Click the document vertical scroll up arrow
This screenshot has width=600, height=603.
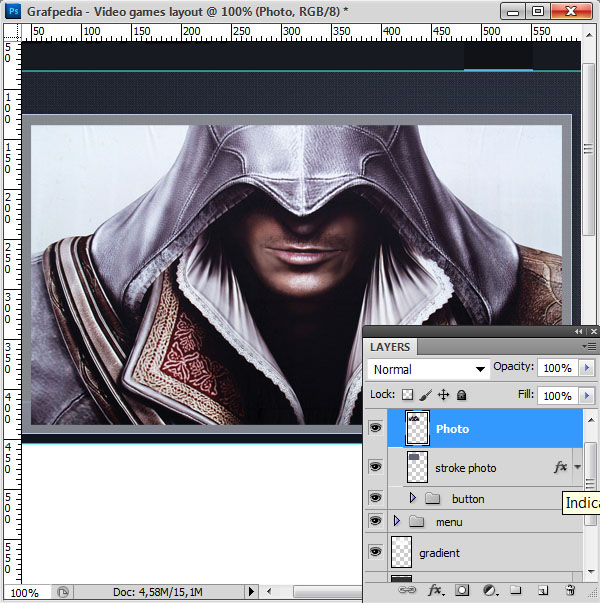pos(589,35)
